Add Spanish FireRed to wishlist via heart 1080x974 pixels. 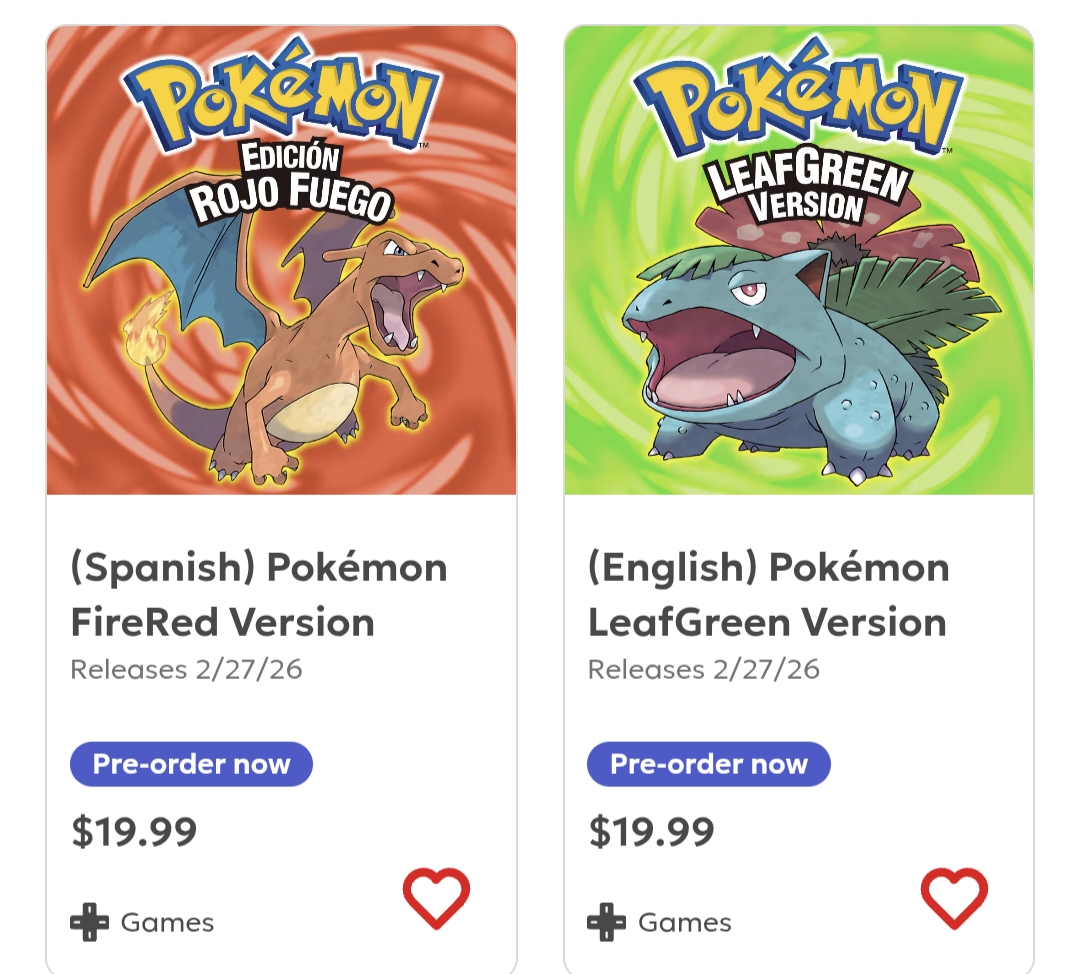(436, 897)
